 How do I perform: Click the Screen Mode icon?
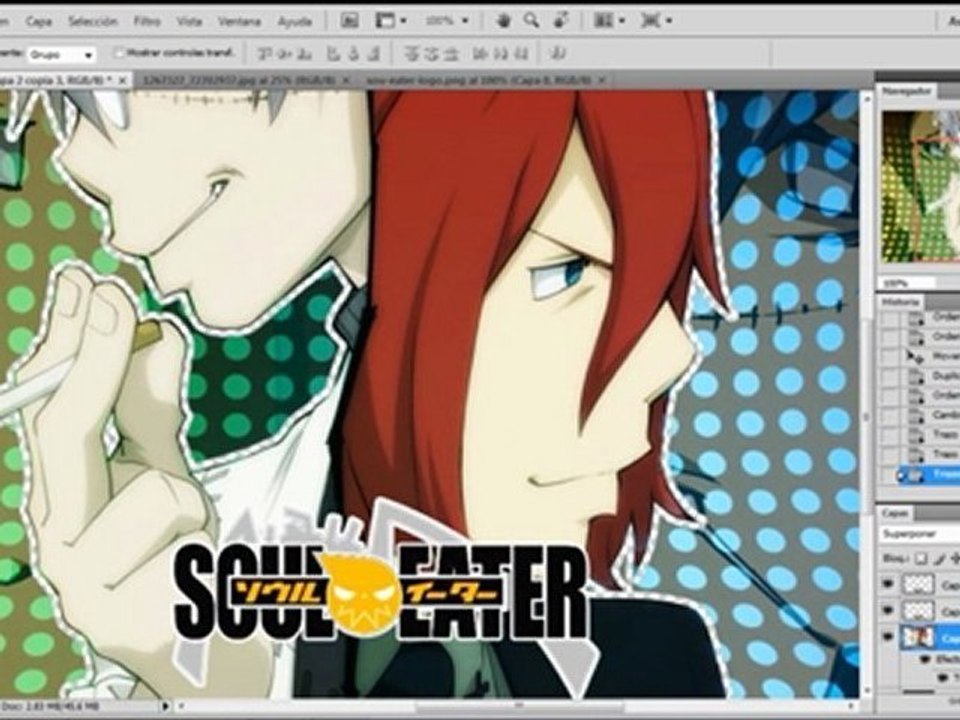651,21
